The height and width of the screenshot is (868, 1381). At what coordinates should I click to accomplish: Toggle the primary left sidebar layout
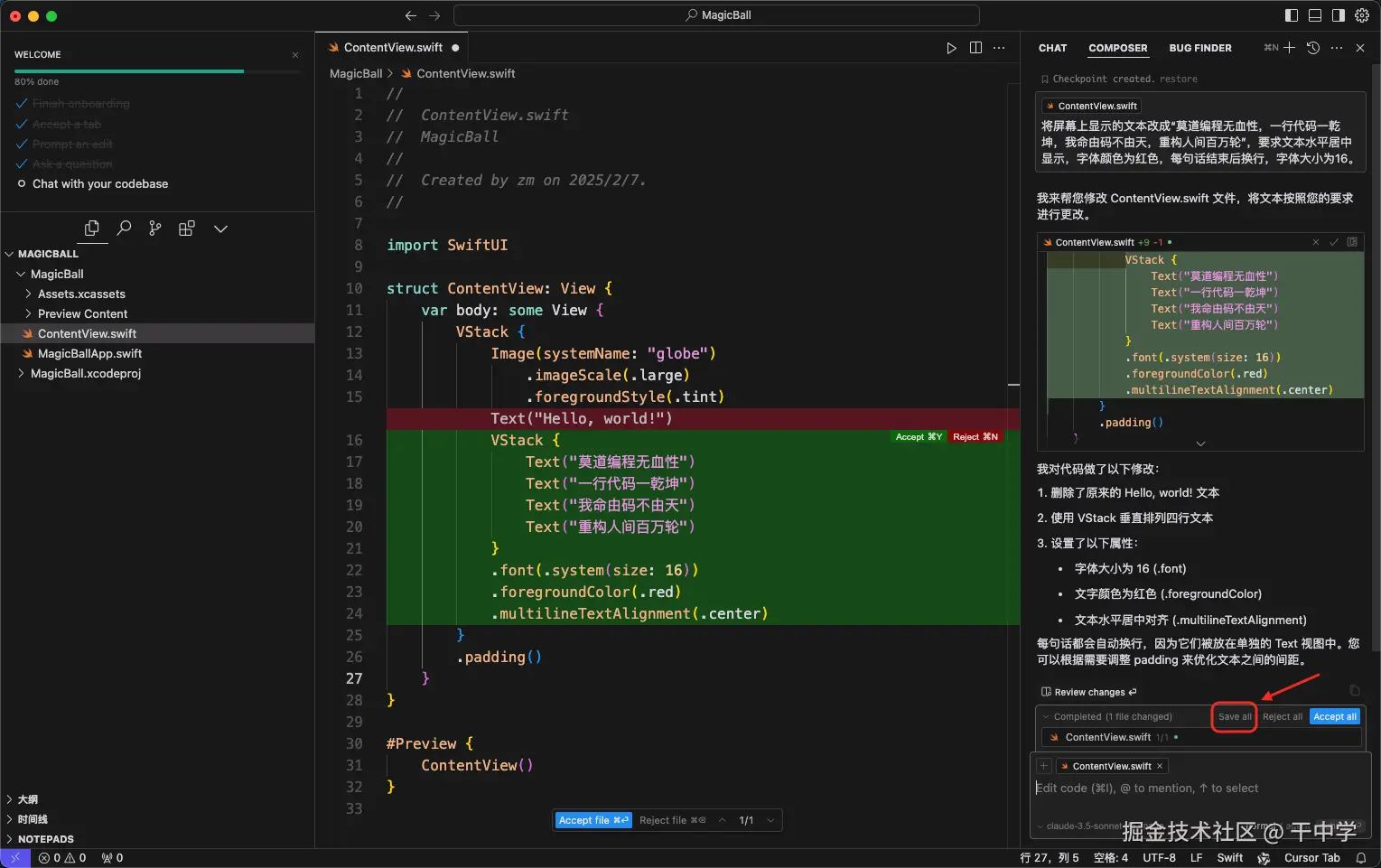(x=1292, y=15)
